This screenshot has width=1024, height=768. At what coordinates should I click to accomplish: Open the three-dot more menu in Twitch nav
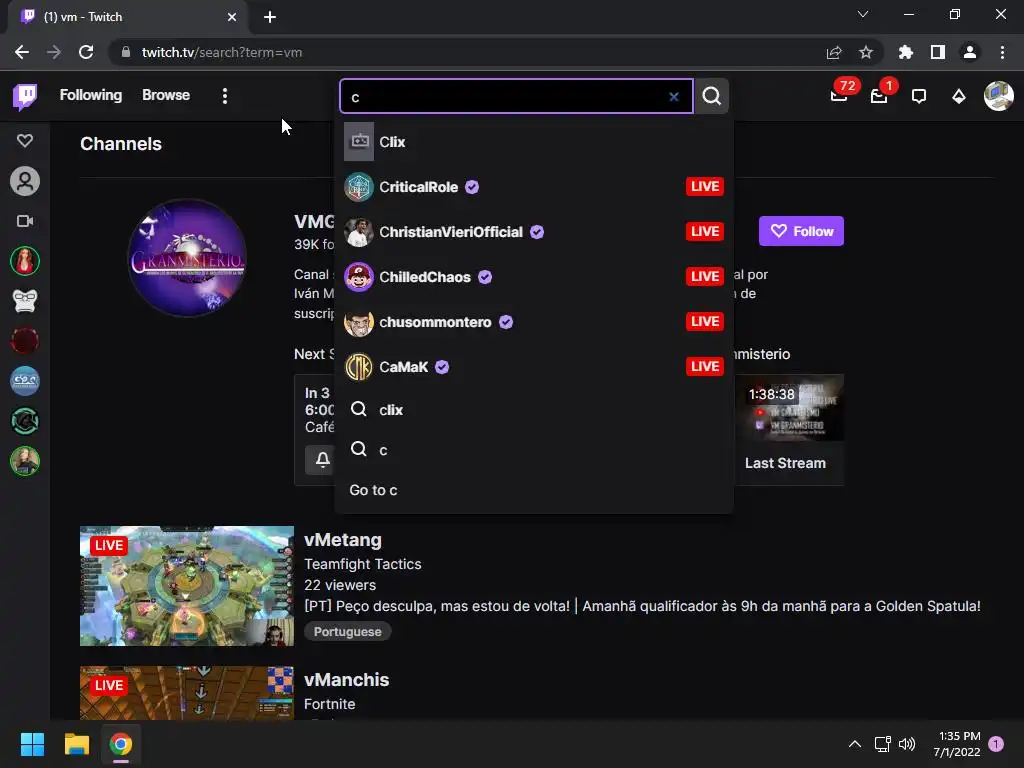pos(225,96)
